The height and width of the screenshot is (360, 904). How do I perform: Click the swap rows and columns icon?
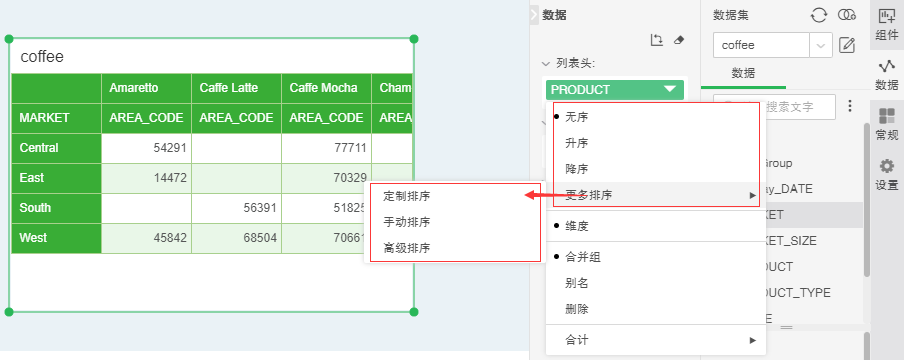pos(656,40)
